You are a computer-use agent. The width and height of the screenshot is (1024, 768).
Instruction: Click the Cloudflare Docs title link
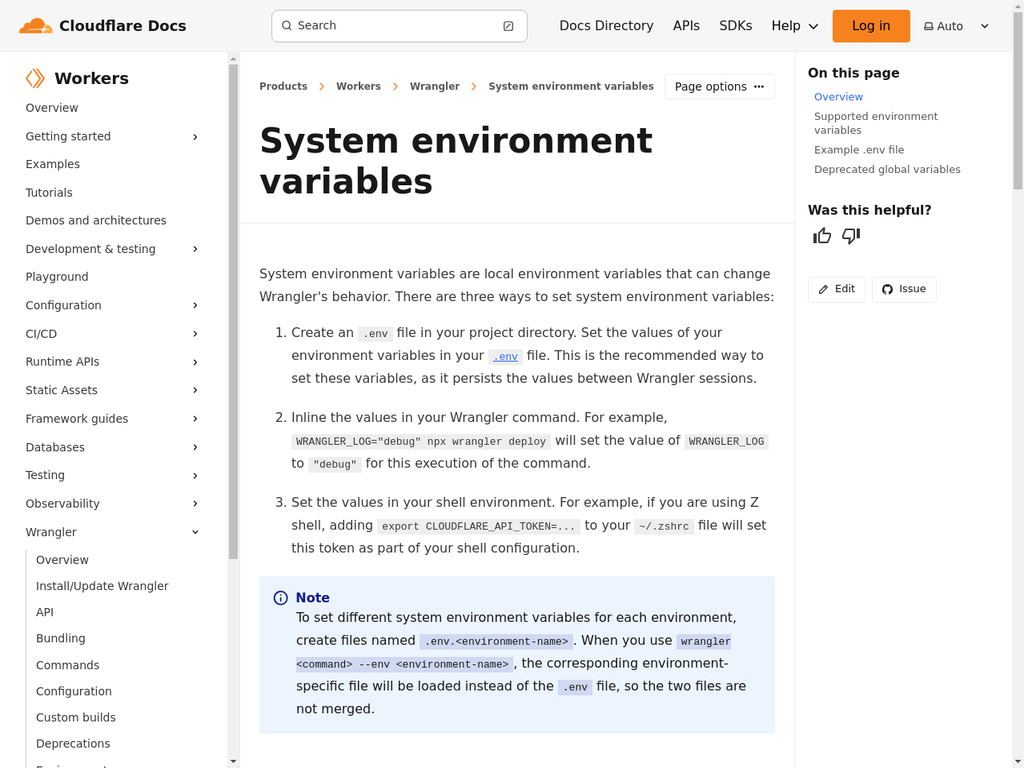click(122, 26)
